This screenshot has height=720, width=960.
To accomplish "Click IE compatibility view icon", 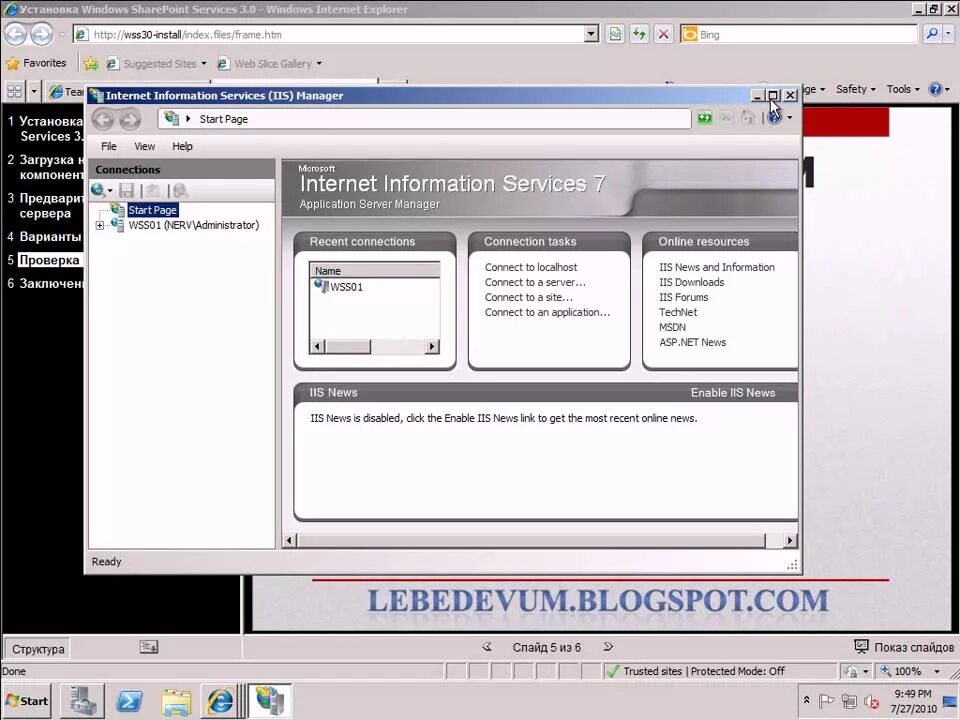I will click(615, 34).
